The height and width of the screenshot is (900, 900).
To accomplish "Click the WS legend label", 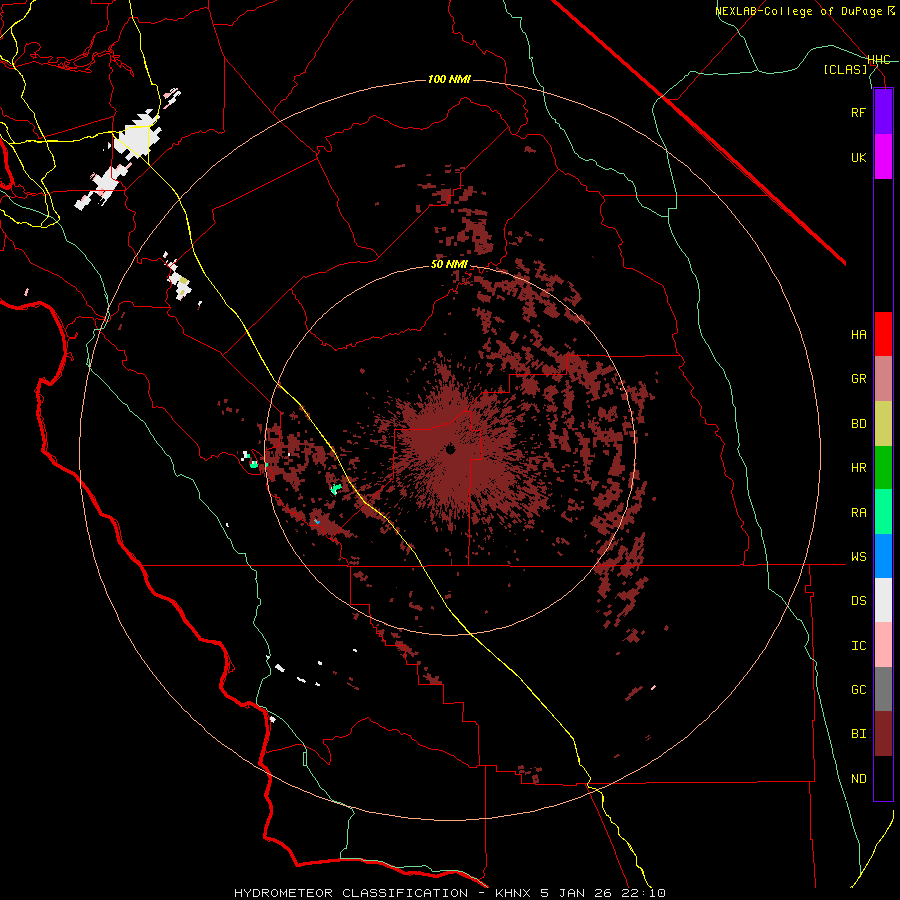I will pyautogui.click(x=858, y=557).
